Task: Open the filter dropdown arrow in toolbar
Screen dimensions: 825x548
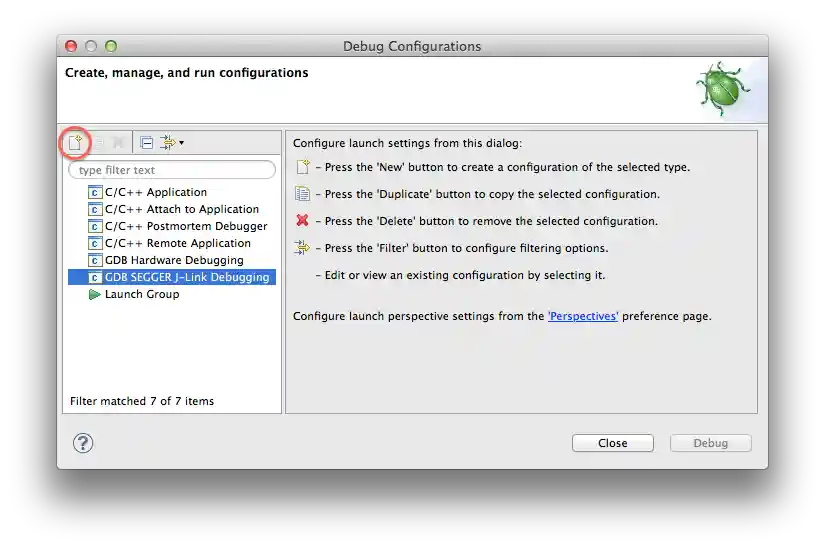Action: point(182,143)
